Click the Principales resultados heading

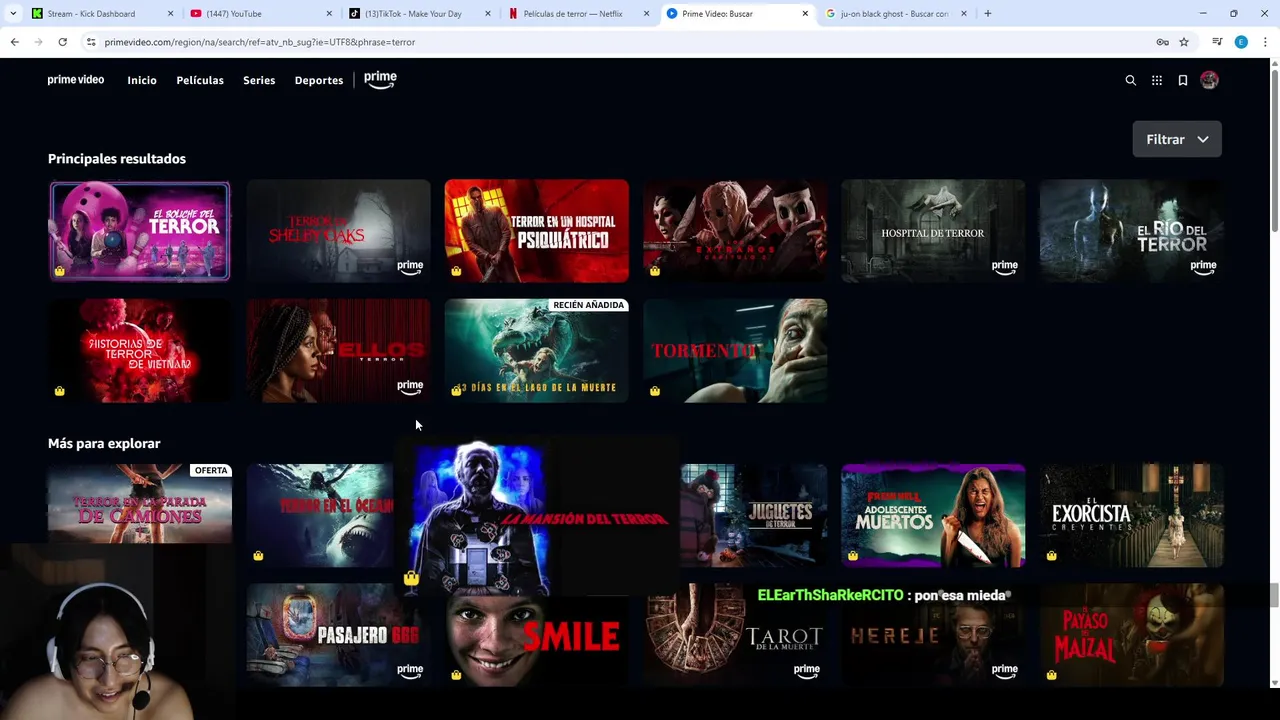click(117, 158)
